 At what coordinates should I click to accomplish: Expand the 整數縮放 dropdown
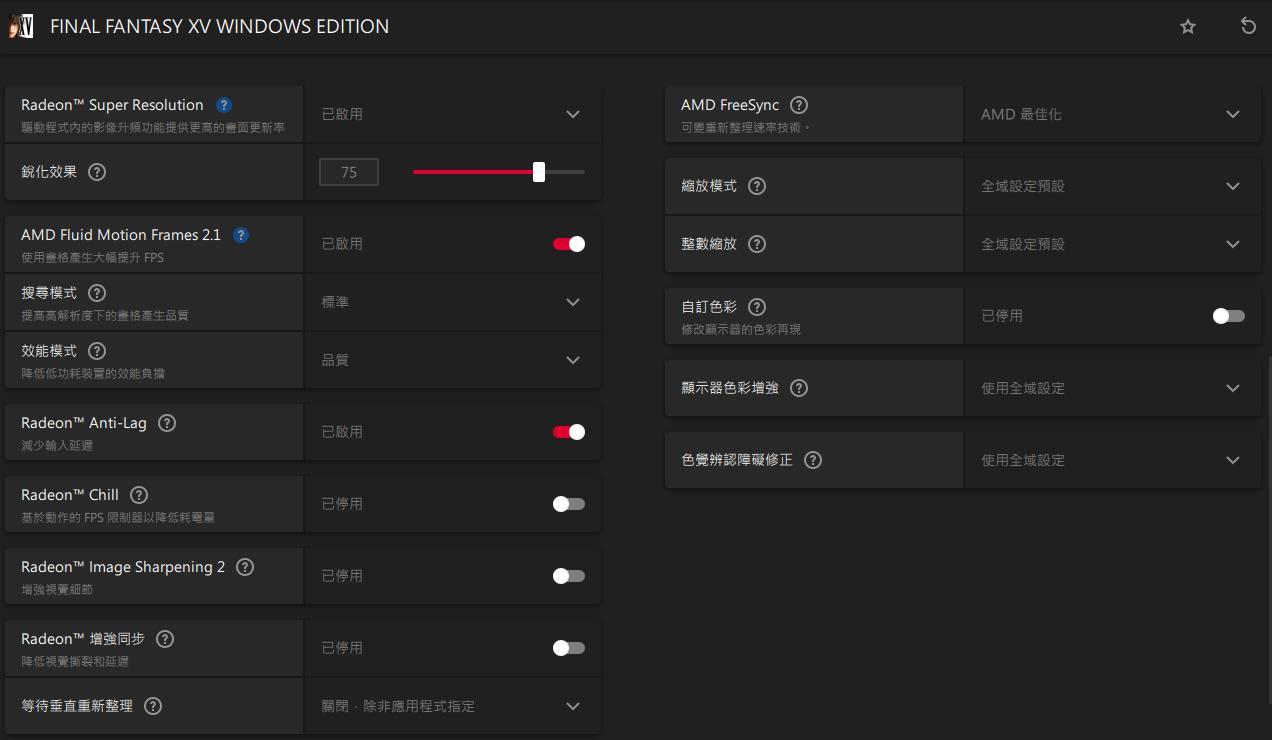(1113, 244)
